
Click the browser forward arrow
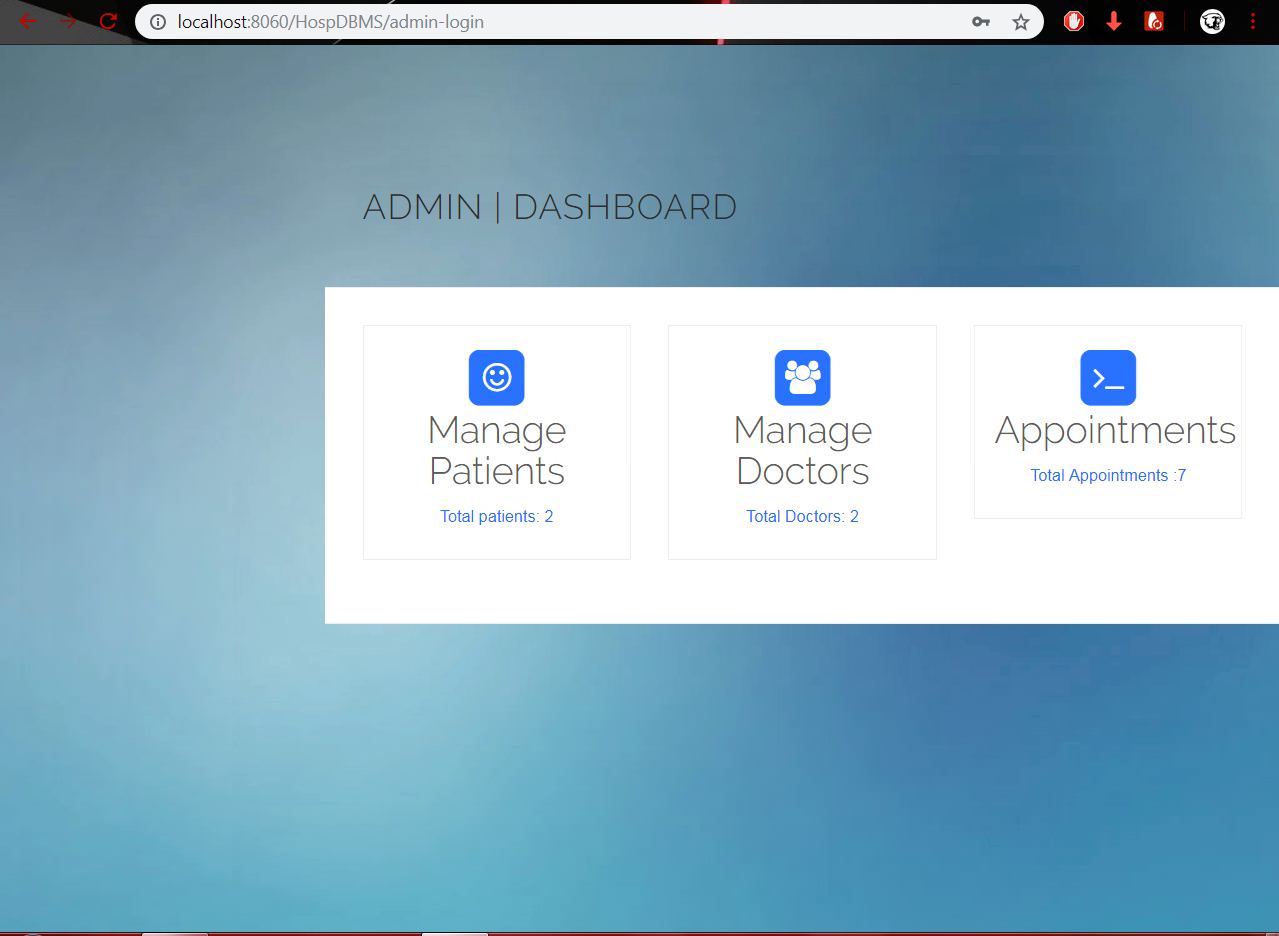point(68,21)
